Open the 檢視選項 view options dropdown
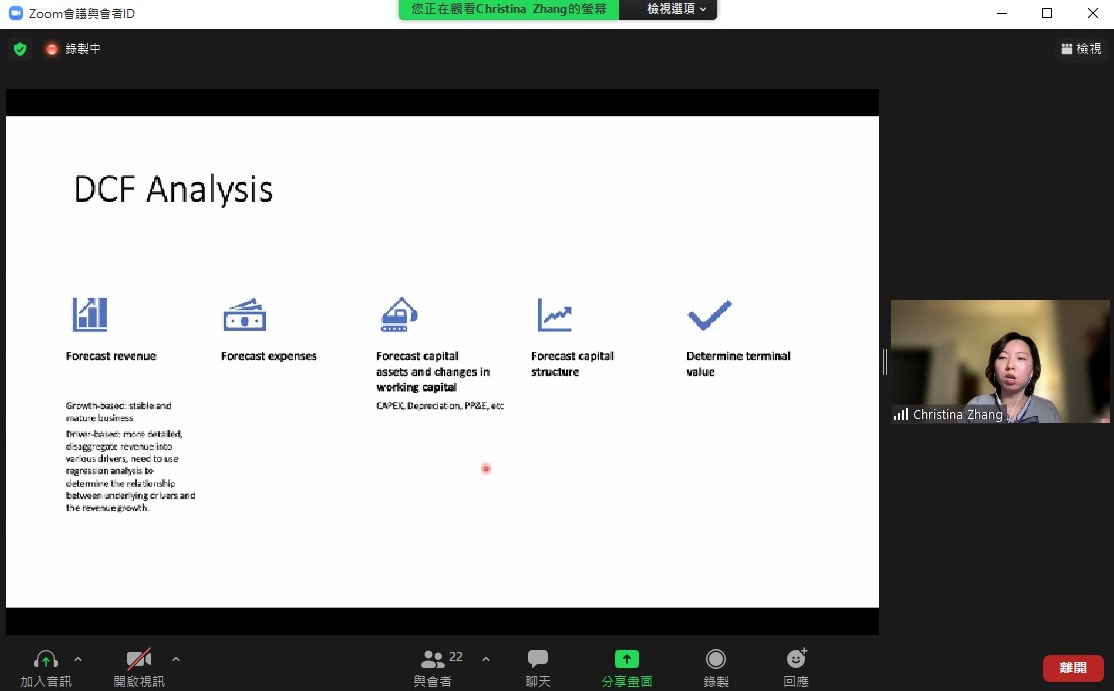 [676, 9]
